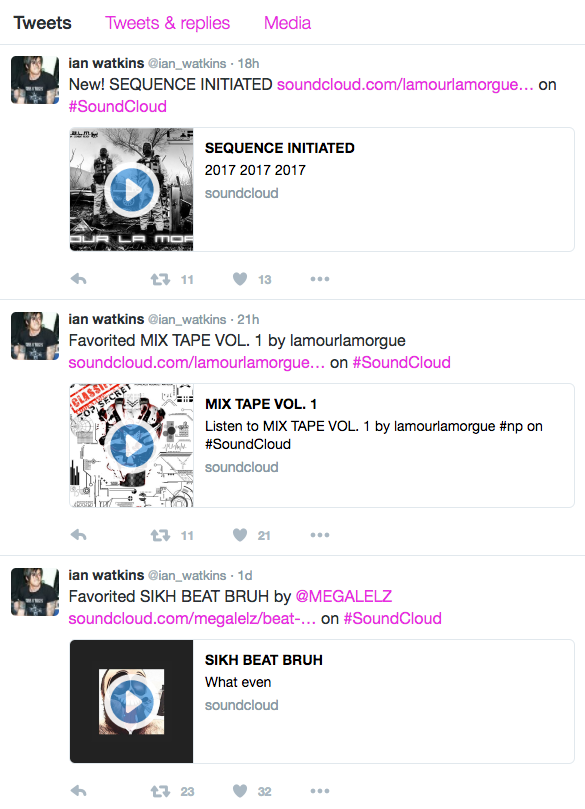
Task: Retweet the SIKH BEAT BRUH tweet
Action: 160,791
